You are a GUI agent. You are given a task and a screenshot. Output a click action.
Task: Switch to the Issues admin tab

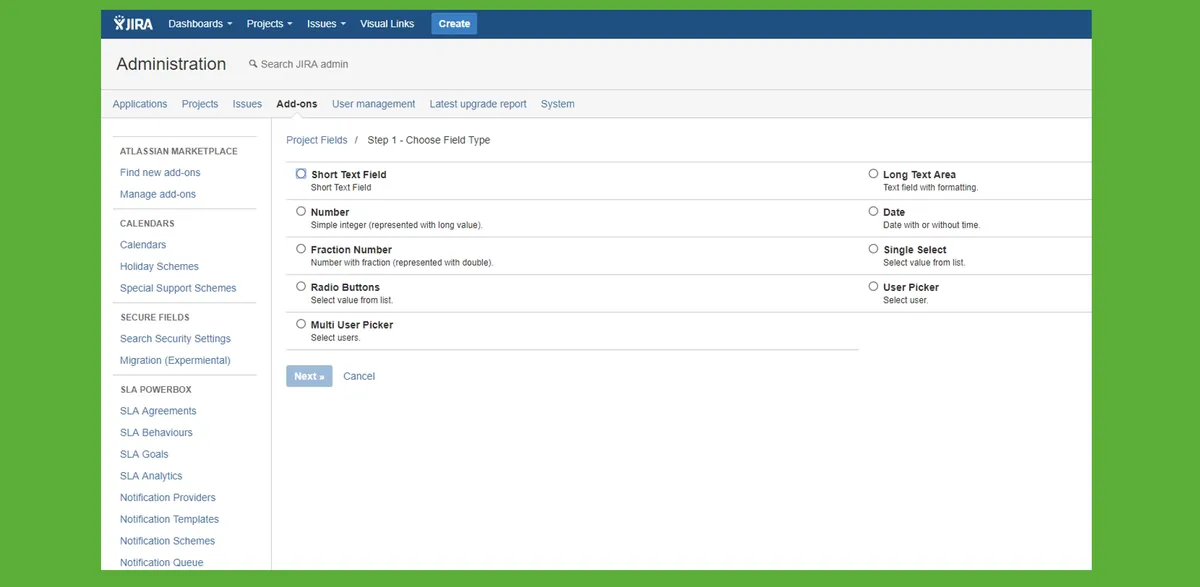pyautogui.click(x=247, y=104)
